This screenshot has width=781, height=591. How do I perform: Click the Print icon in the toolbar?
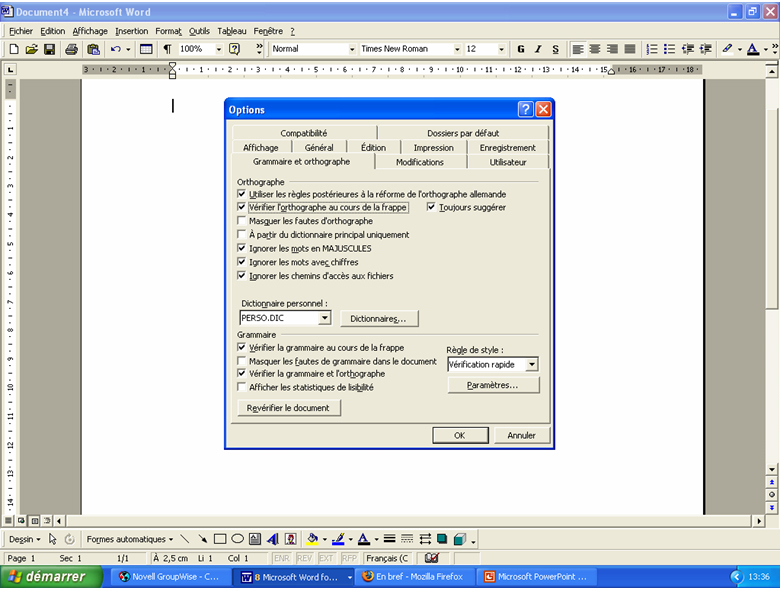[x=71, y=49]
